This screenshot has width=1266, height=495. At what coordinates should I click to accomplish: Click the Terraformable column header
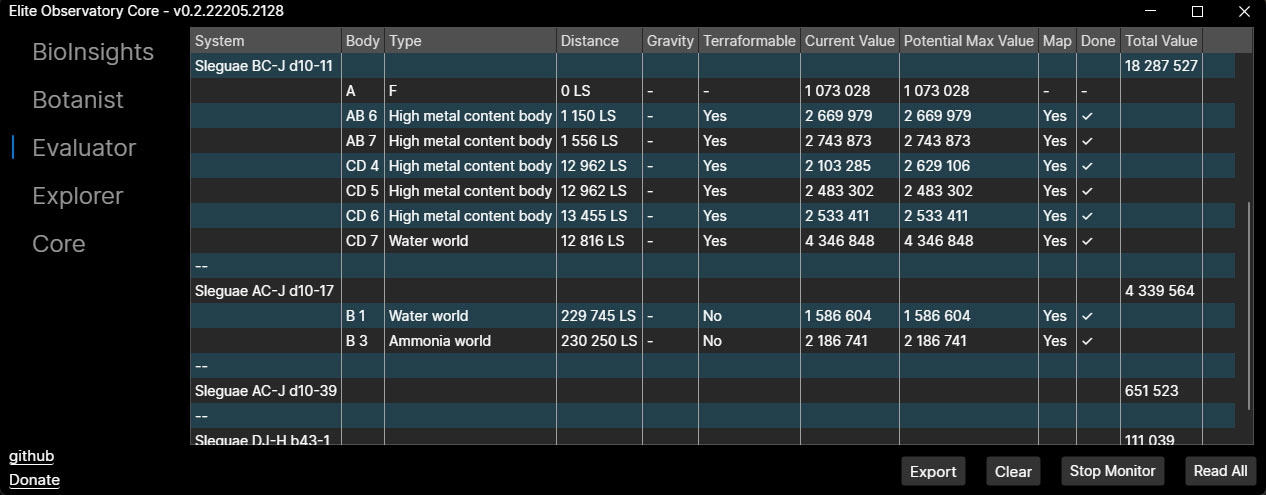pos(750,41)
